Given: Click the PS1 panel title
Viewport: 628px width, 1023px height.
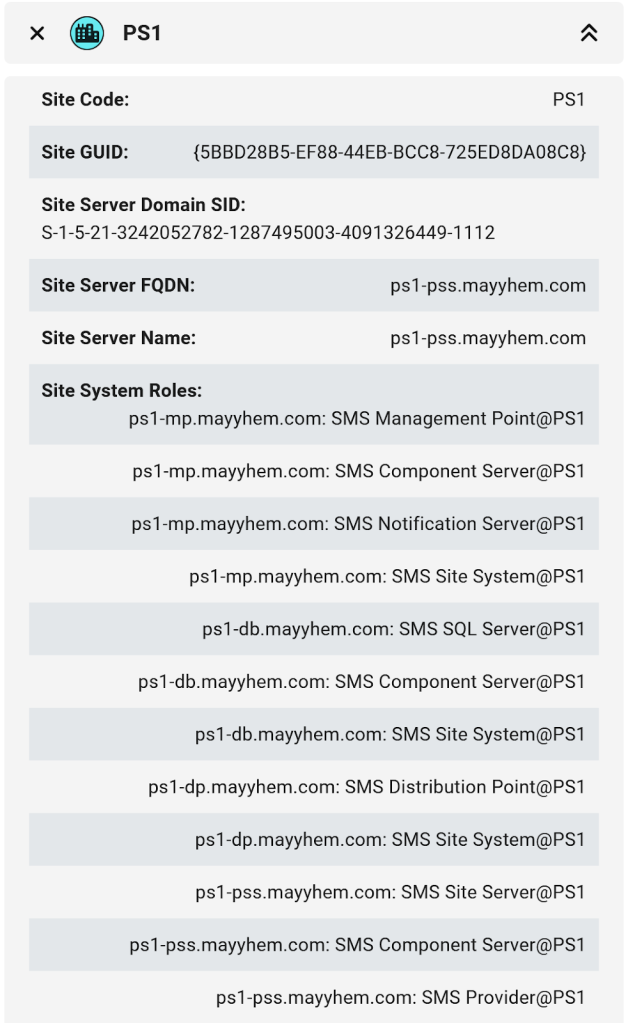Looking at the screenshot, I should pyautogui.click(x=142, y=33).
